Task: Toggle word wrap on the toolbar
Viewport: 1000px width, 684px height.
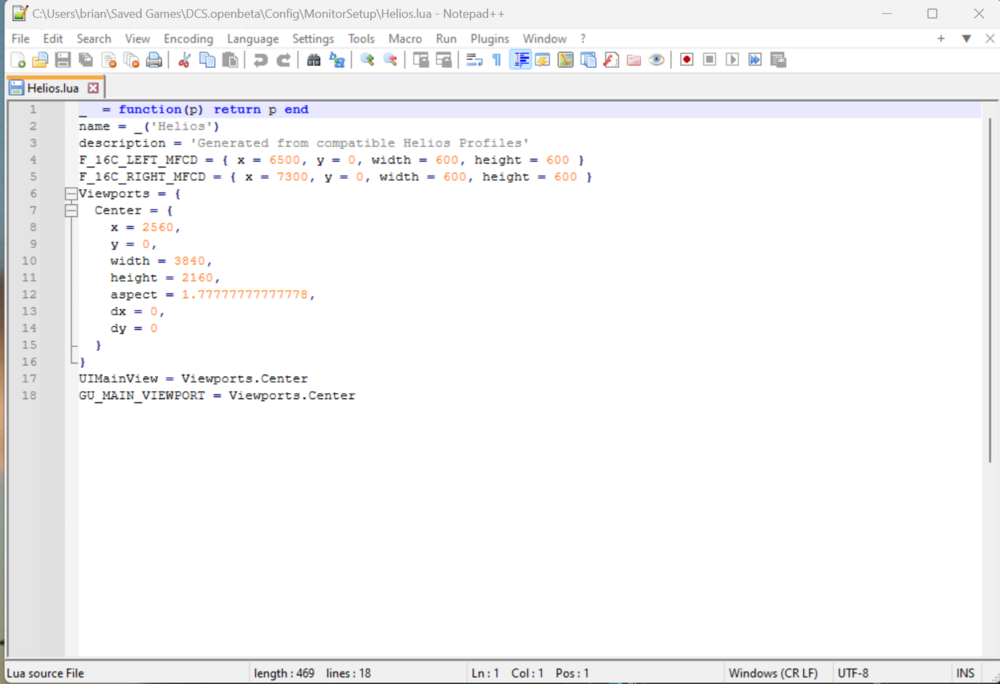Action: [472, 60]
